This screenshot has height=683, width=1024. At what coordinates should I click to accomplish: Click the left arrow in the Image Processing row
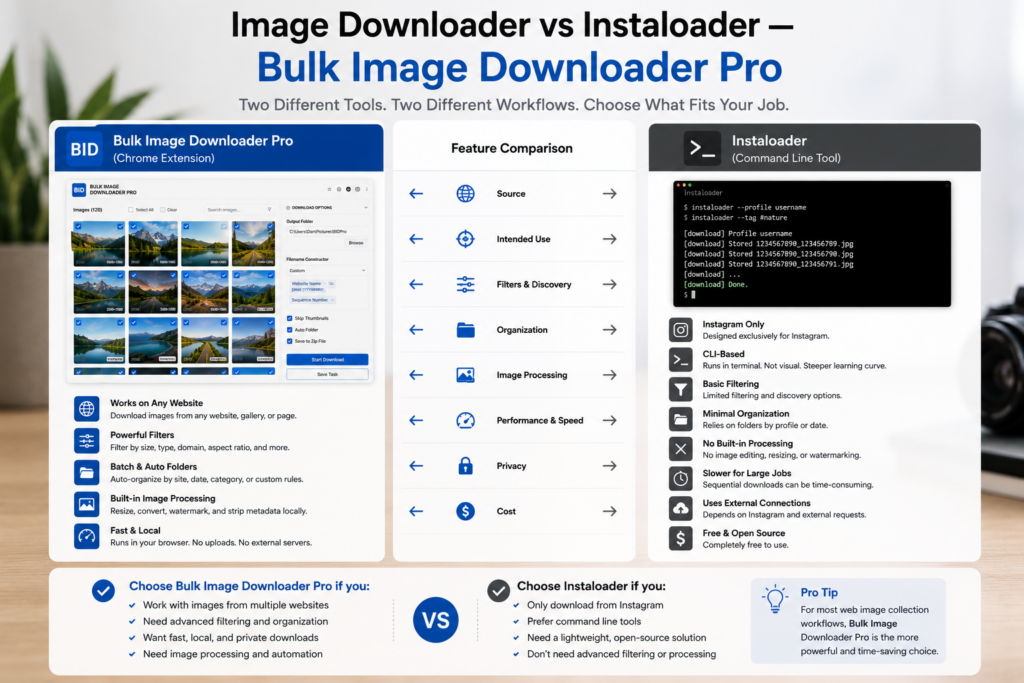click(x=416, y=375)
